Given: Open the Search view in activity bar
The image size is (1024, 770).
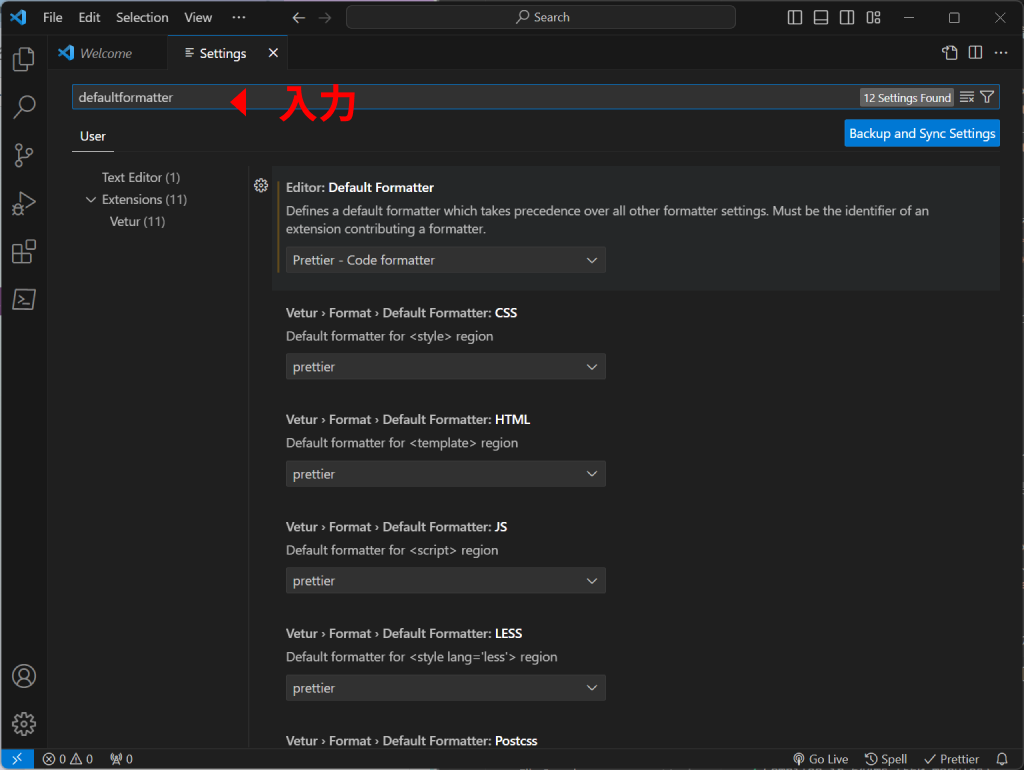Looking at the screenshot, I should [24, 106].
